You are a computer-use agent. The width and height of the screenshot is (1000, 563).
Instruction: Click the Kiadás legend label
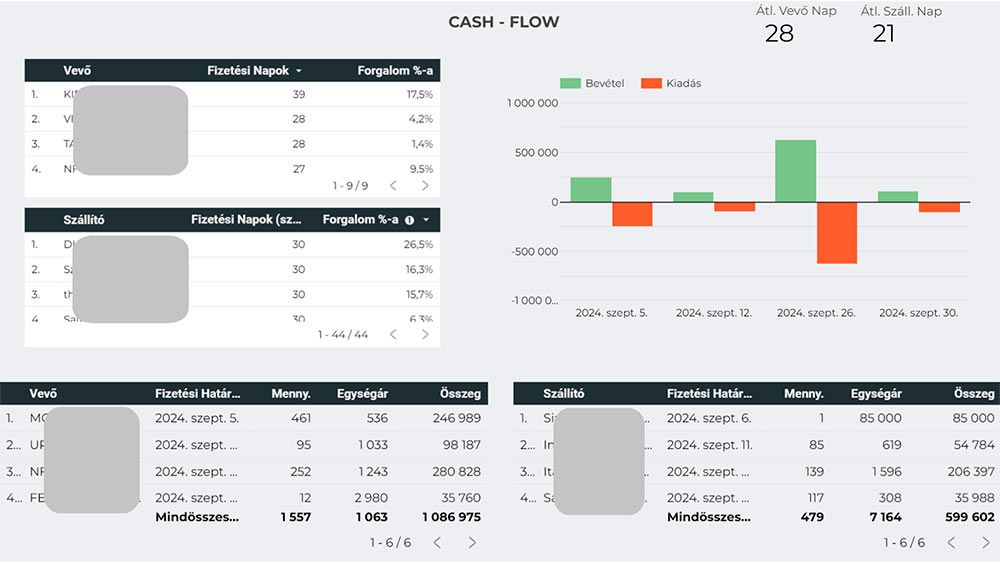683,83
